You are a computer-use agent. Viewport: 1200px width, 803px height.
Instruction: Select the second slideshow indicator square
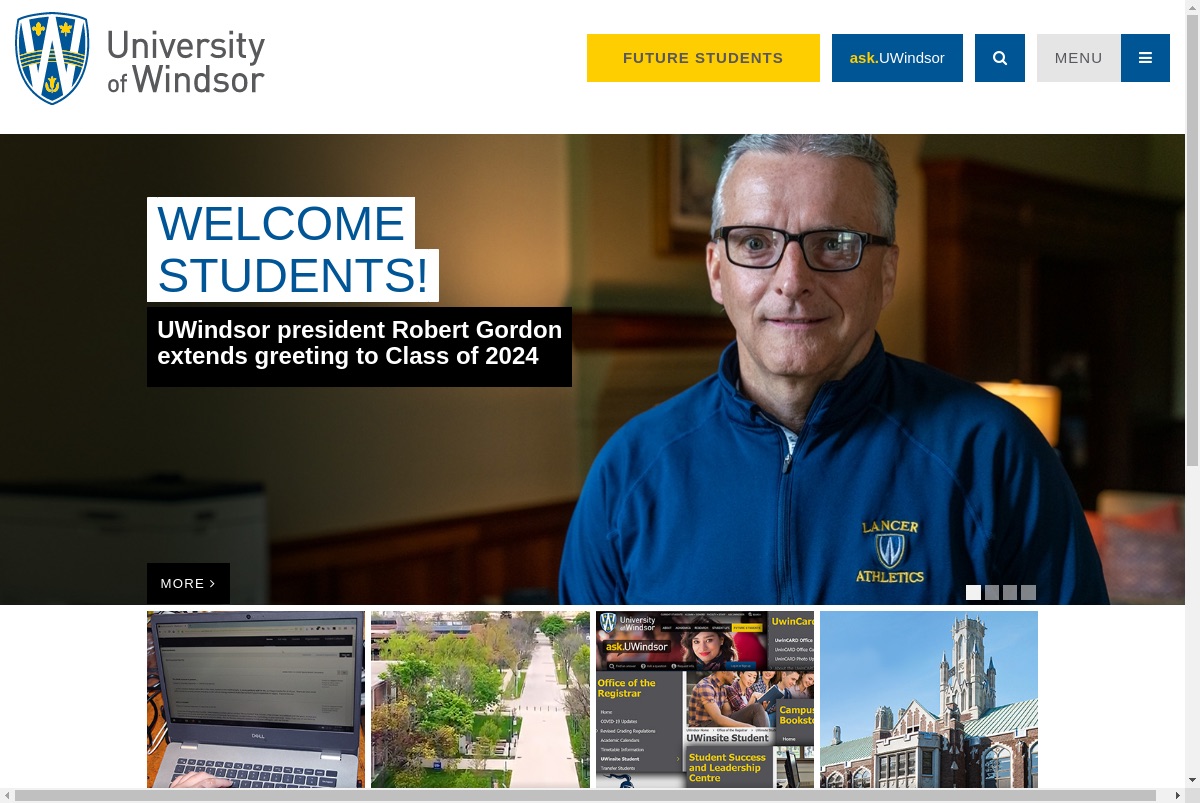point(992,592)
